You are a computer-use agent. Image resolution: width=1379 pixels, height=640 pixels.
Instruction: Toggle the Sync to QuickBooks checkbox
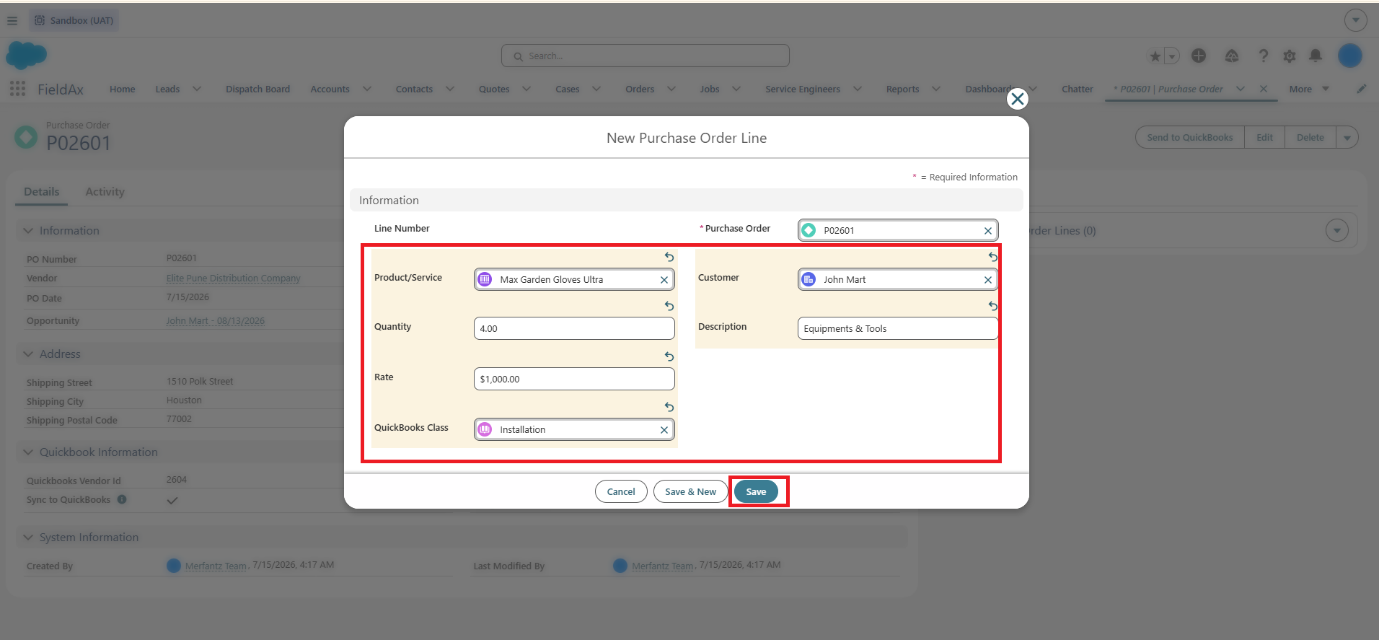(x=172, y=499)
